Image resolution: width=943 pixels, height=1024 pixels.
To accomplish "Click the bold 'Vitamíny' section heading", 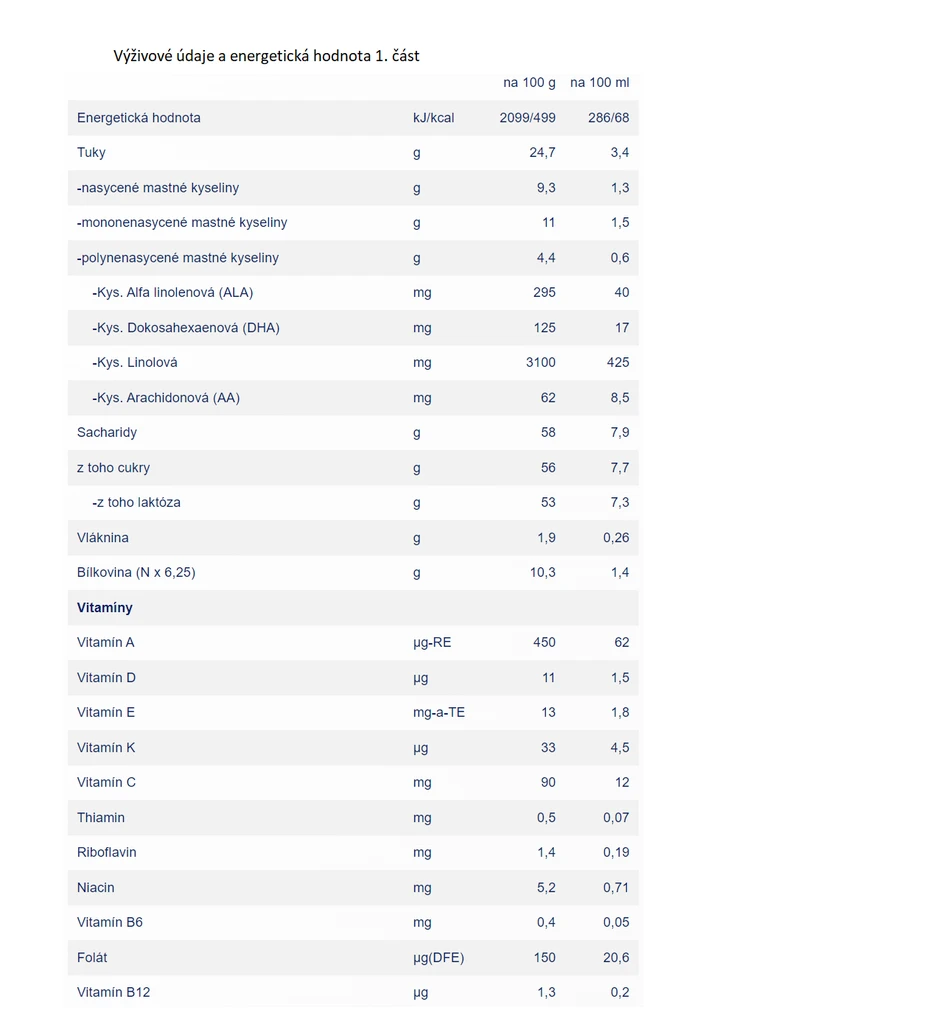I will (x=105, y=608).
